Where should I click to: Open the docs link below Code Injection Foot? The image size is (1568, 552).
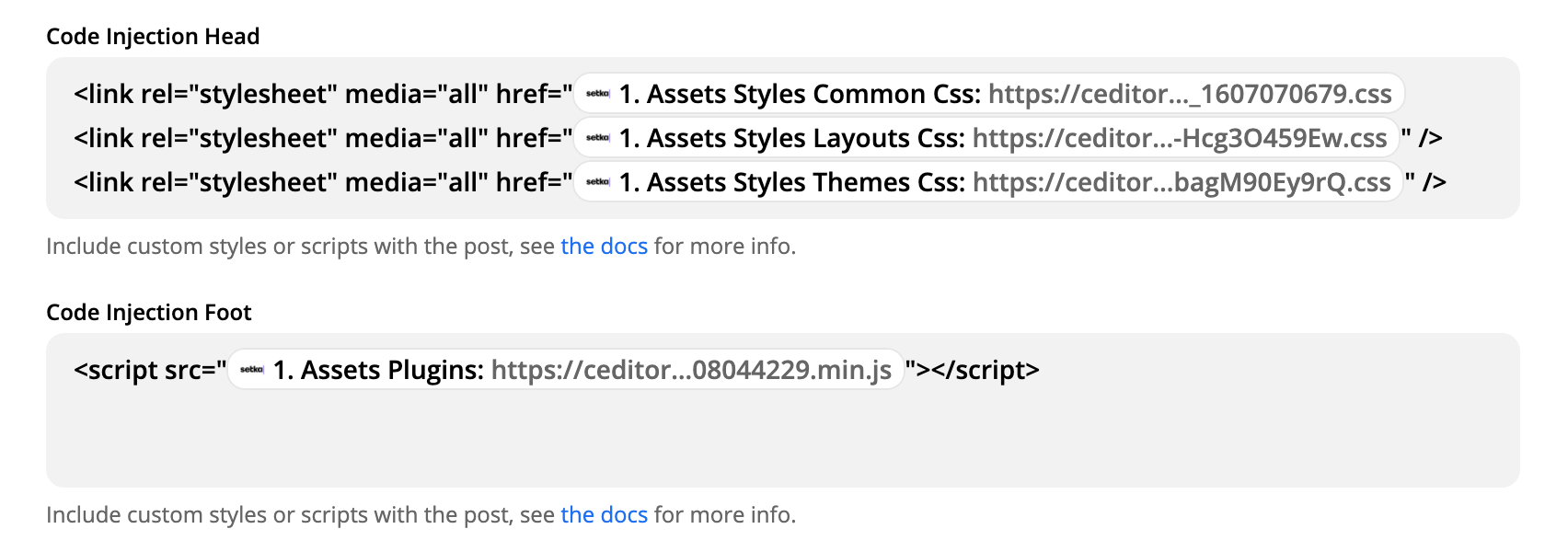coord(604,515)
